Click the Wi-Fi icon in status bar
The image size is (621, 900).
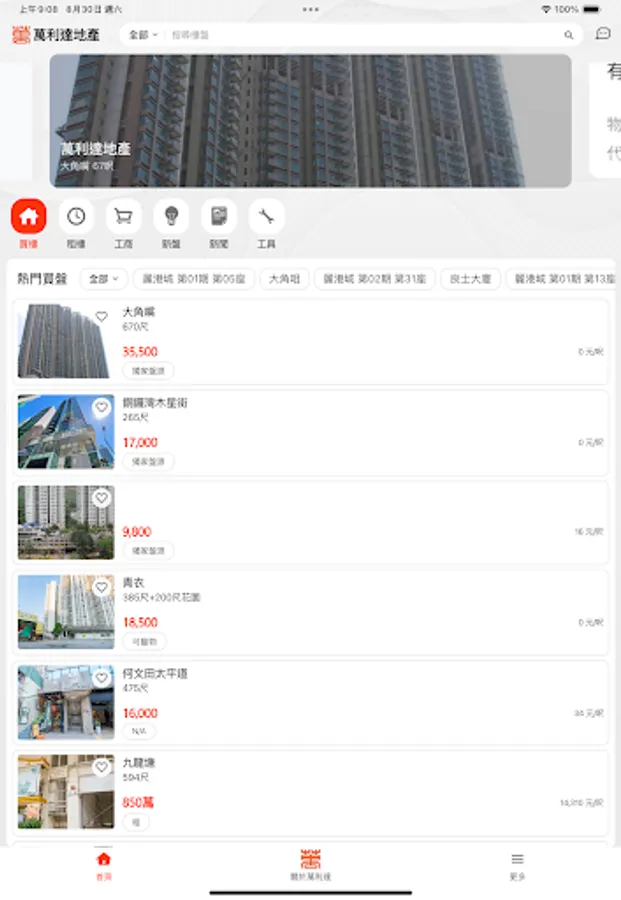546,9
